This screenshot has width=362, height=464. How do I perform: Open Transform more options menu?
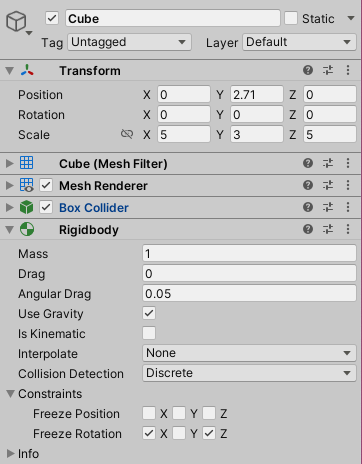click(348, 70)
